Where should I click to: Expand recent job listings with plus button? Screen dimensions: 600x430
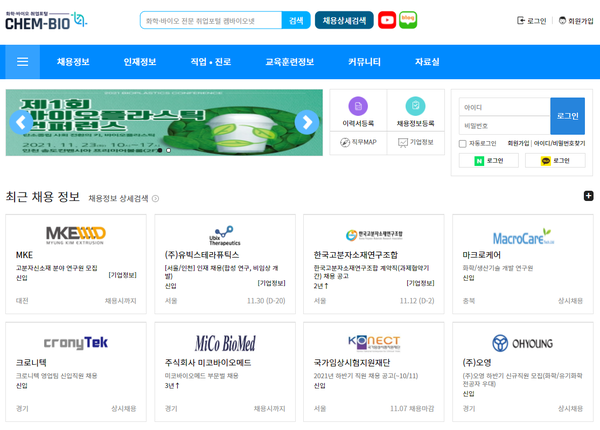point(588,196)
